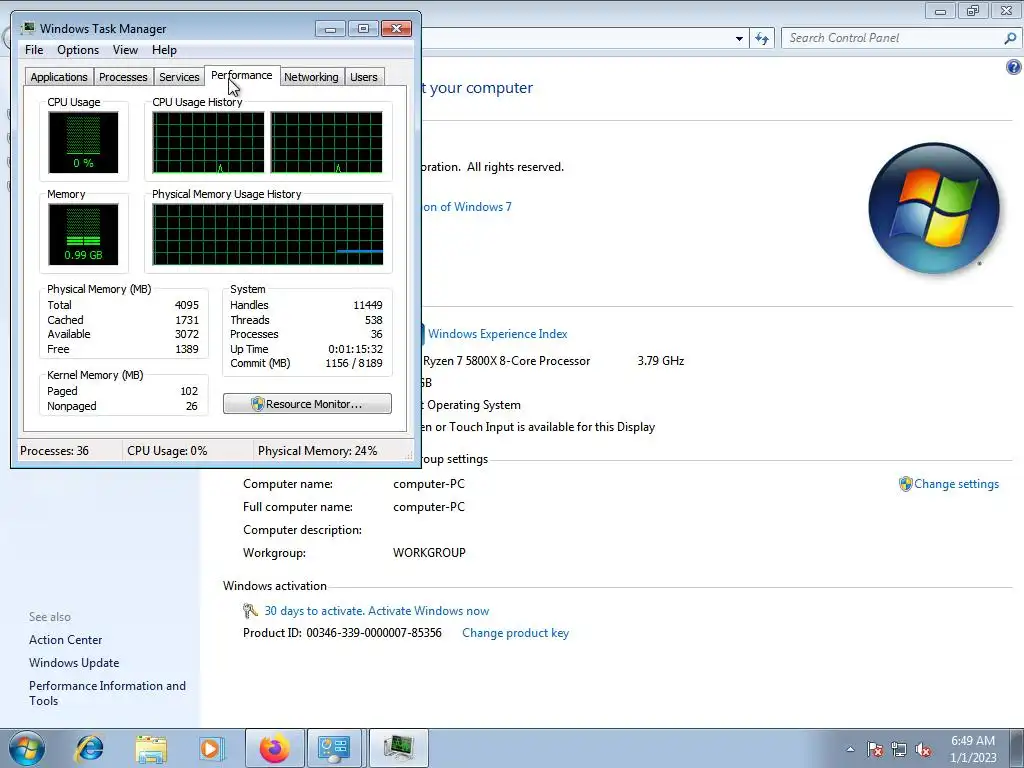The height and width of the screenshot is (768, 1024).
Task: Click the Up Time value 0:01:15:32
Action: (x=355, y=349)
